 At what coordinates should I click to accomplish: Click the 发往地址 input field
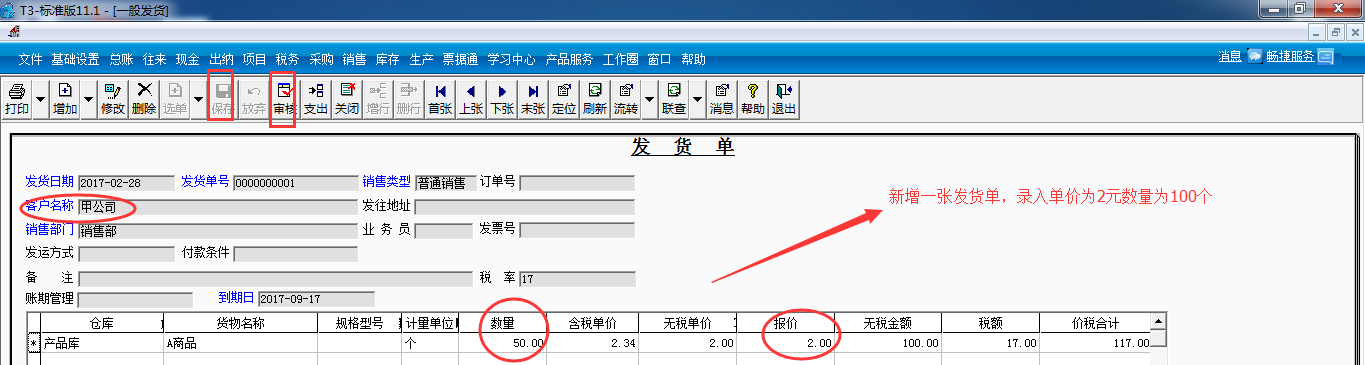point(524,208)
